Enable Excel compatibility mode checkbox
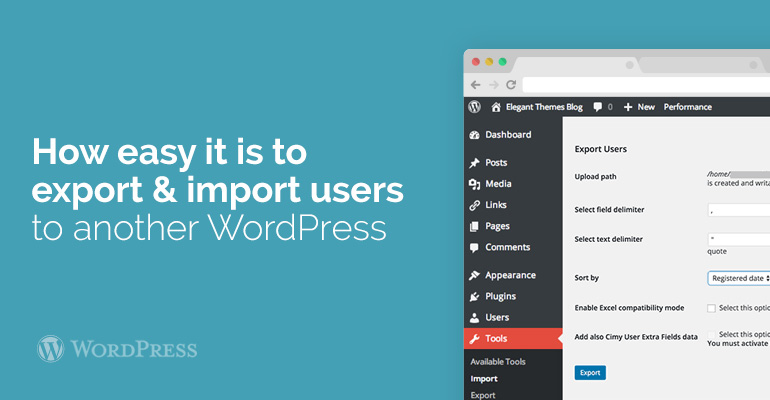 (x=712, y=308)
